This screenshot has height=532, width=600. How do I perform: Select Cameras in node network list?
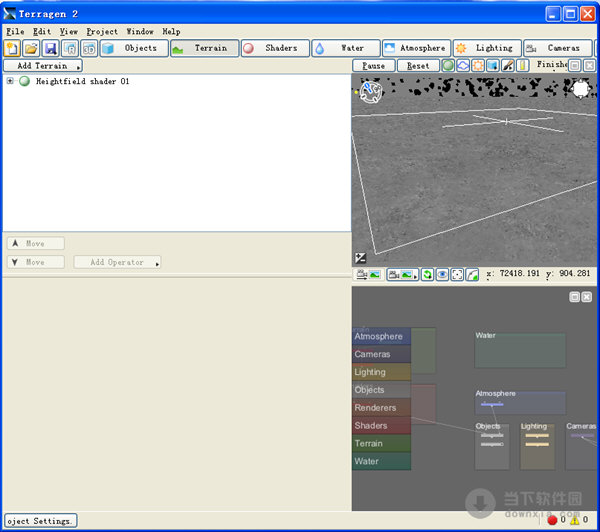tap(382, 354)
